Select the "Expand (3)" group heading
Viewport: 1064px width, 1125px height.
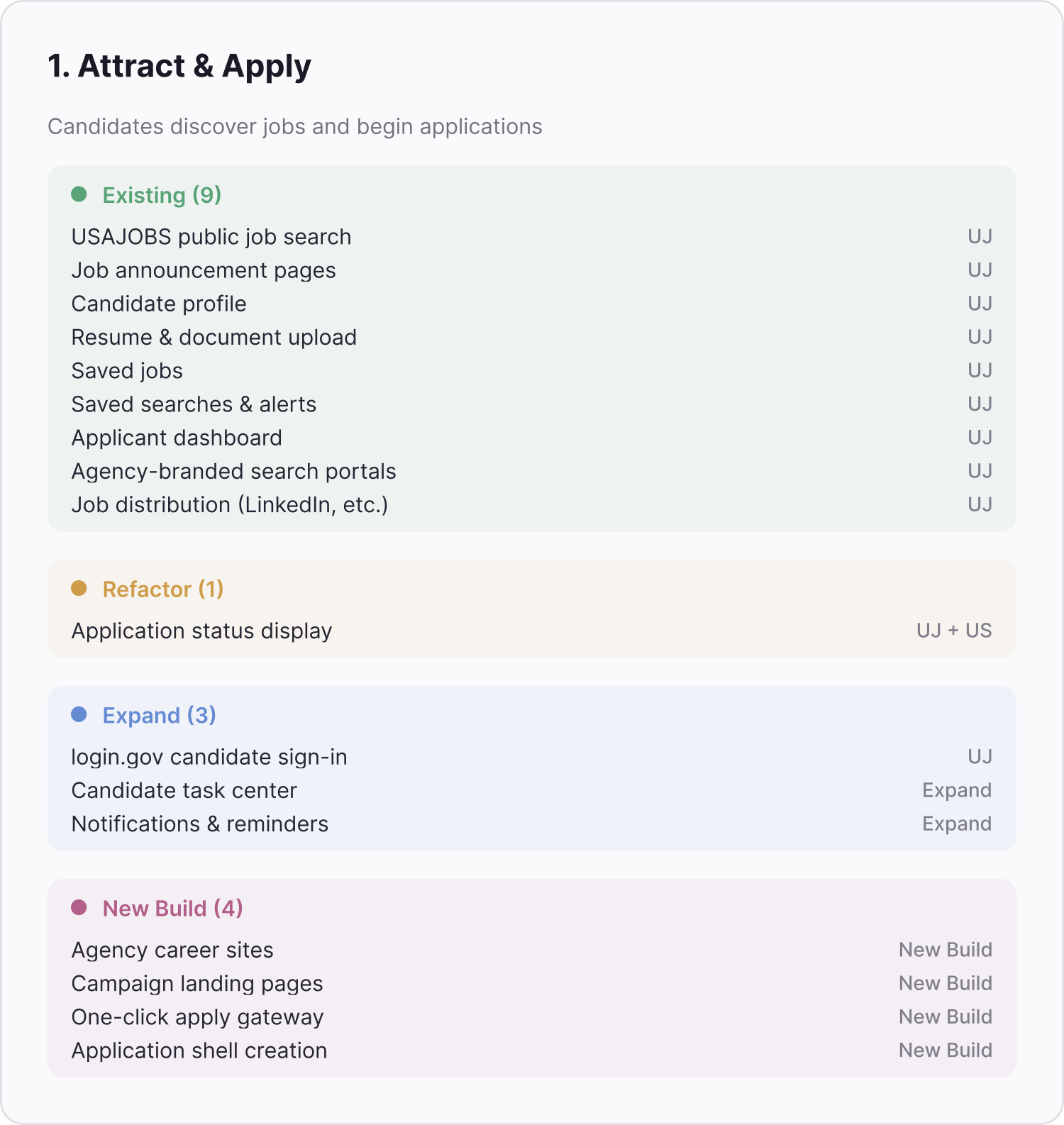click(x=160, y=715)
